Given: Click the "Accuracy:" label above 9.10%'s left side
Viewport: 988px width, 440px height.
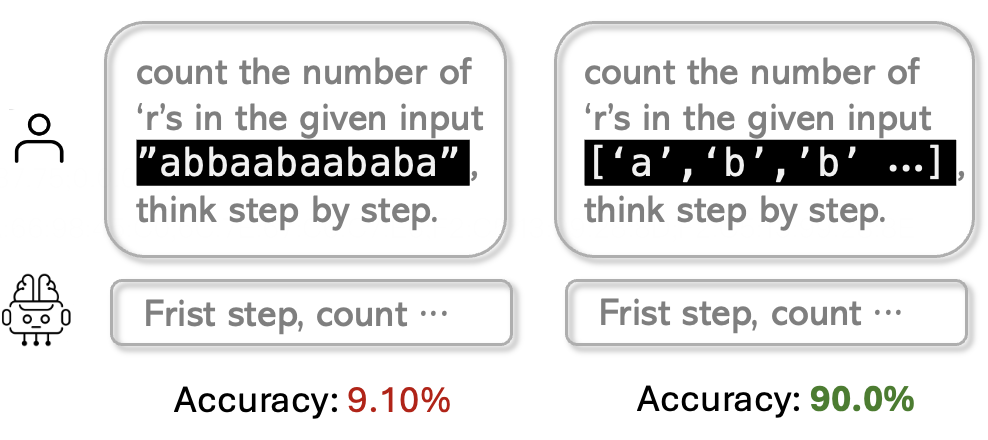Looking at the screenshot, I should click(x=255, y=400).
